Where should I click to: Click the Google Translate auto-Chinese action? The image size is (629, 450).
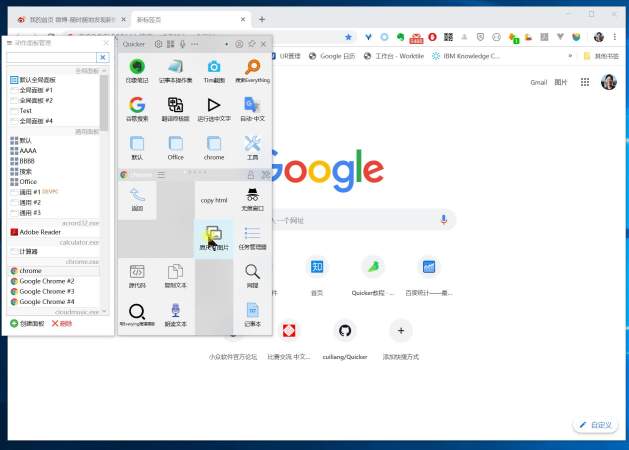pos(252,109)
